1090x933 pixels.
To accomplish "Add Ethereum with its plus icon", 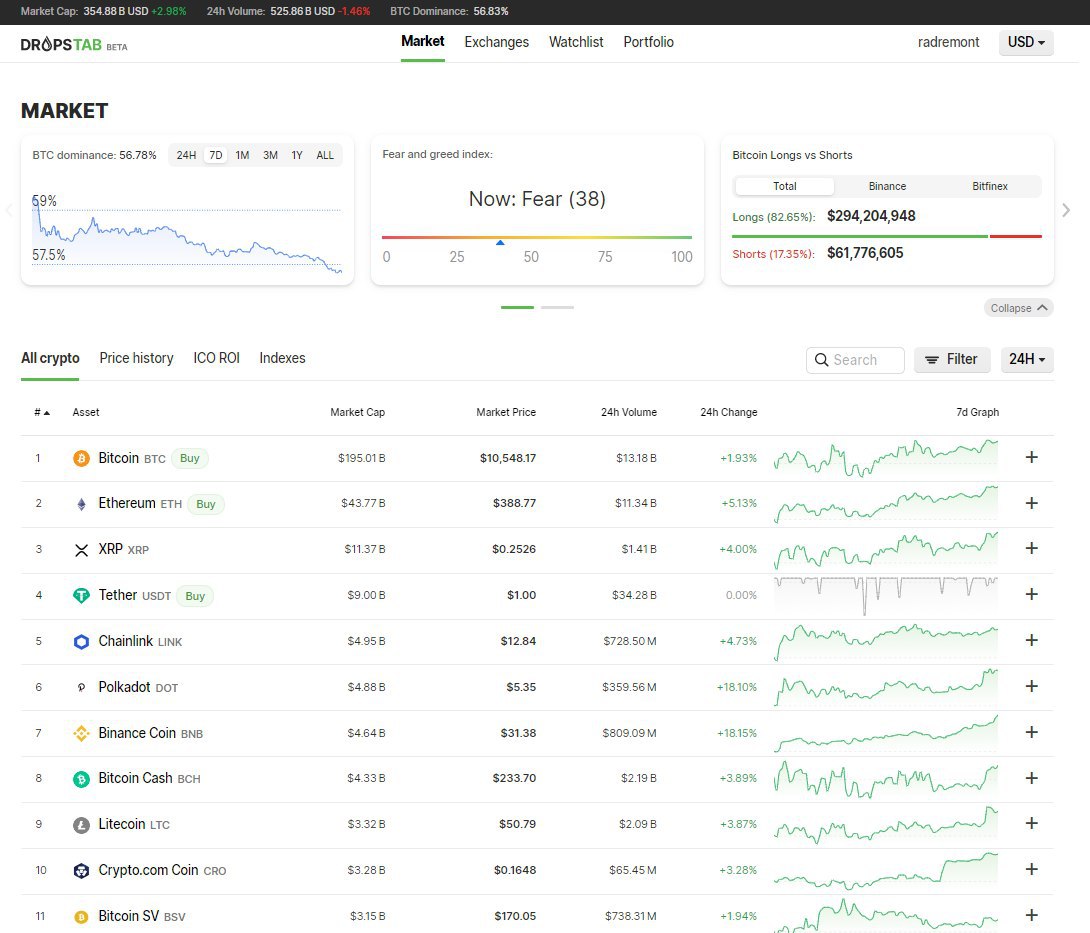I will tap(1032, 503).
